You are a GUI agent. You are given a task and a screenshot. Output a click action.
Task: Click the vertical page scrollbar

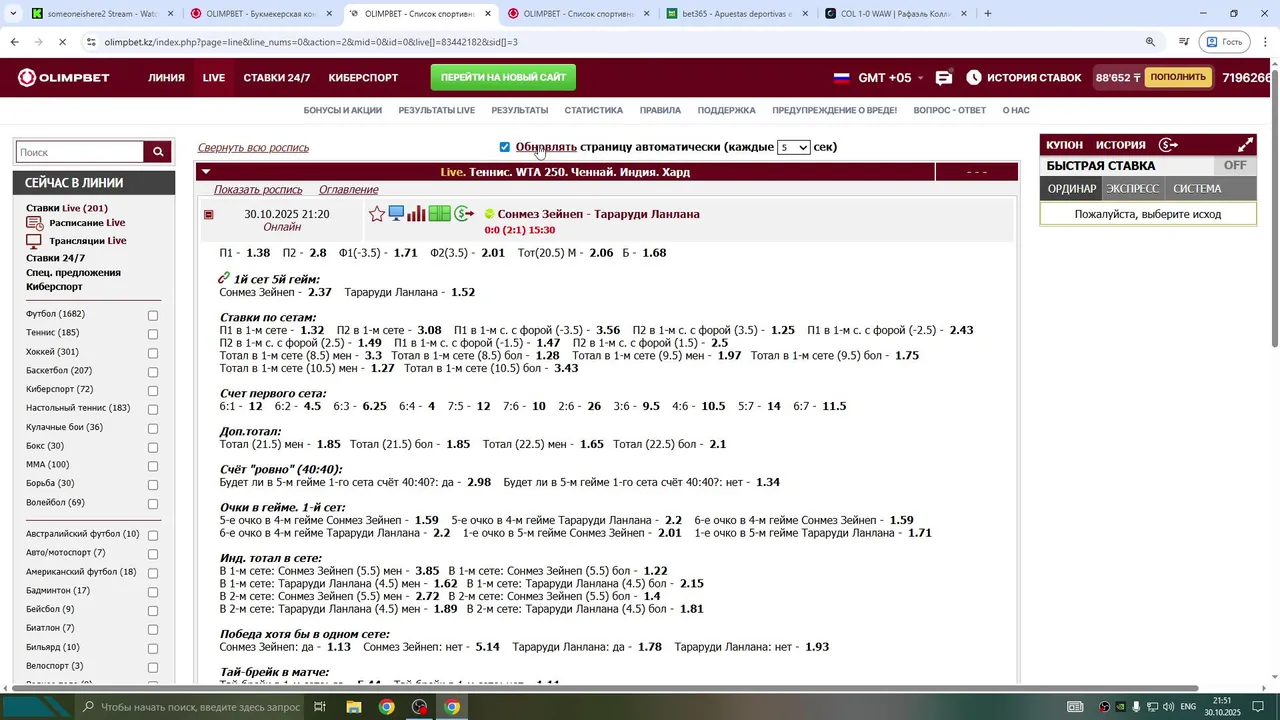pyautogui.click(x=1274, y=210)
